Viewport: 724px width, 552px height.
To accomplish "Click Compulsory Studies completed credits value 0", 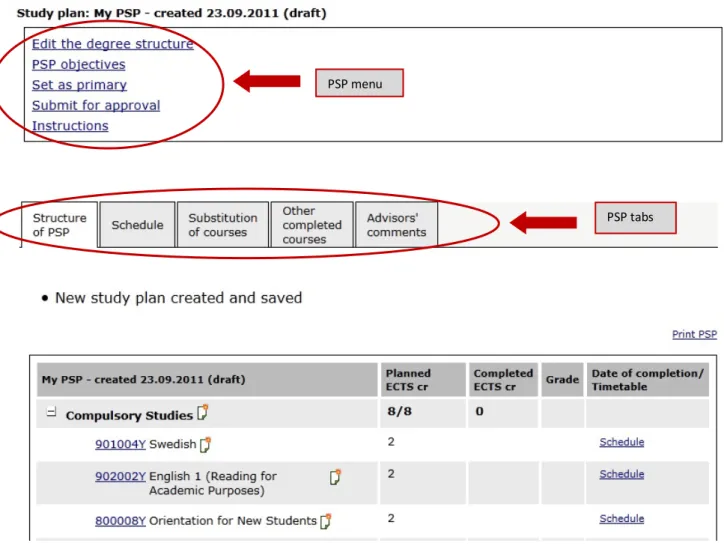I will coord(479,411).
